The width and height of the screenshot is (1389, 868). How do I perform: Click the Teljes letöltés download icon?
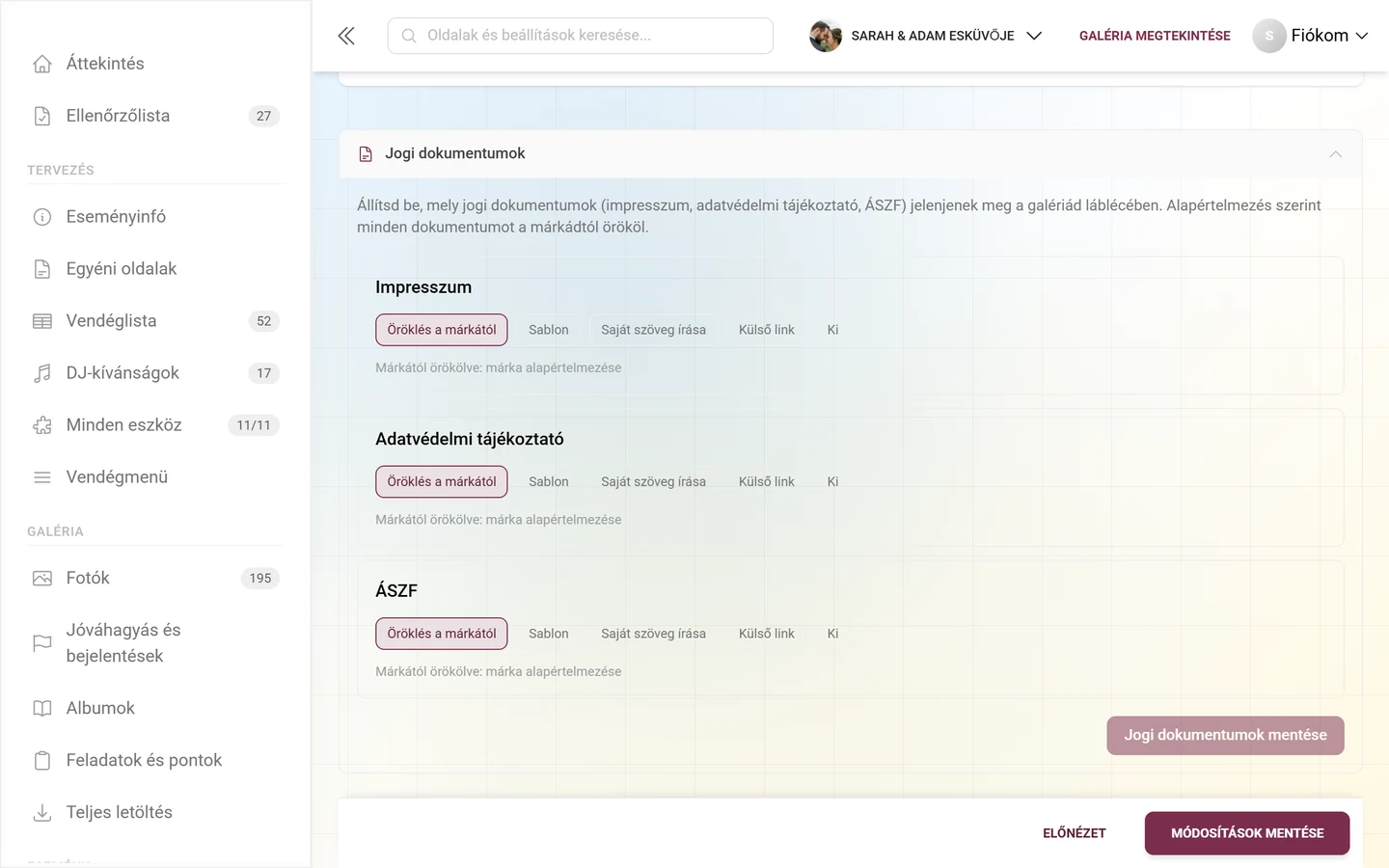click(x=42, y=813)
